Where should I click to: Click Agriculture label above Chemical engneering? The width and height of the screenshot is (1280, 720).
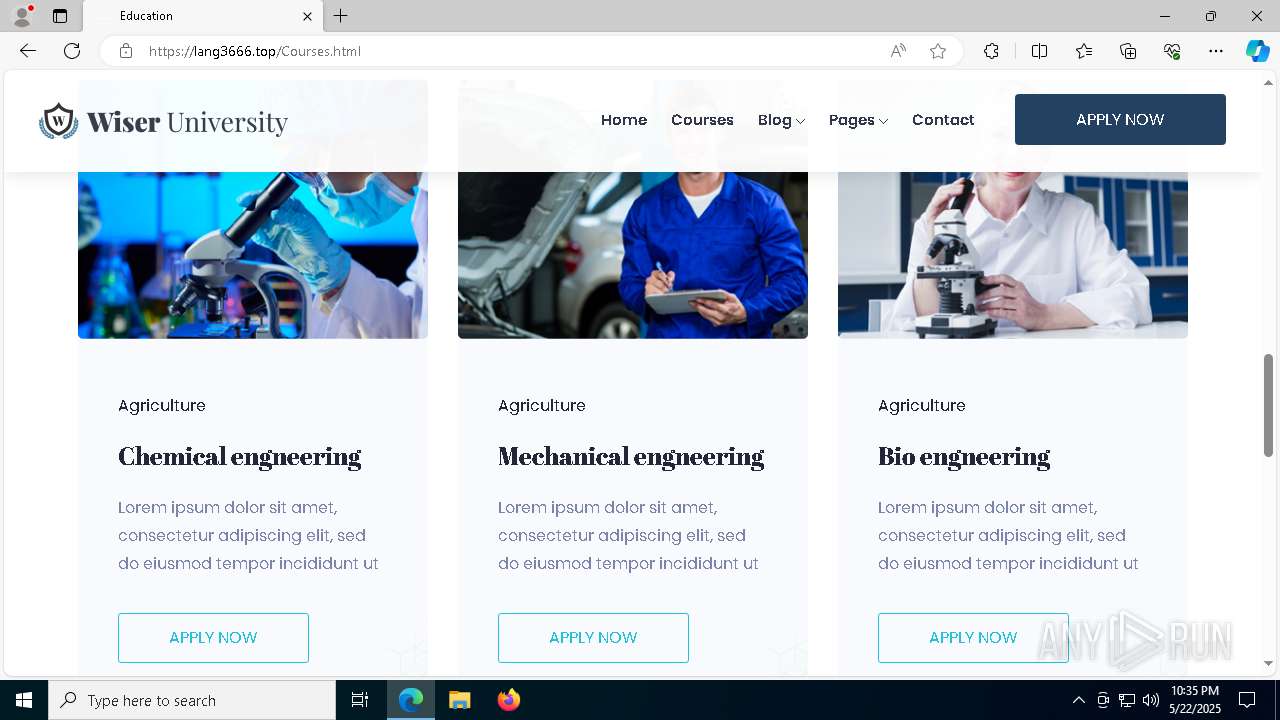pyautogui.click(x=162, y=405)
